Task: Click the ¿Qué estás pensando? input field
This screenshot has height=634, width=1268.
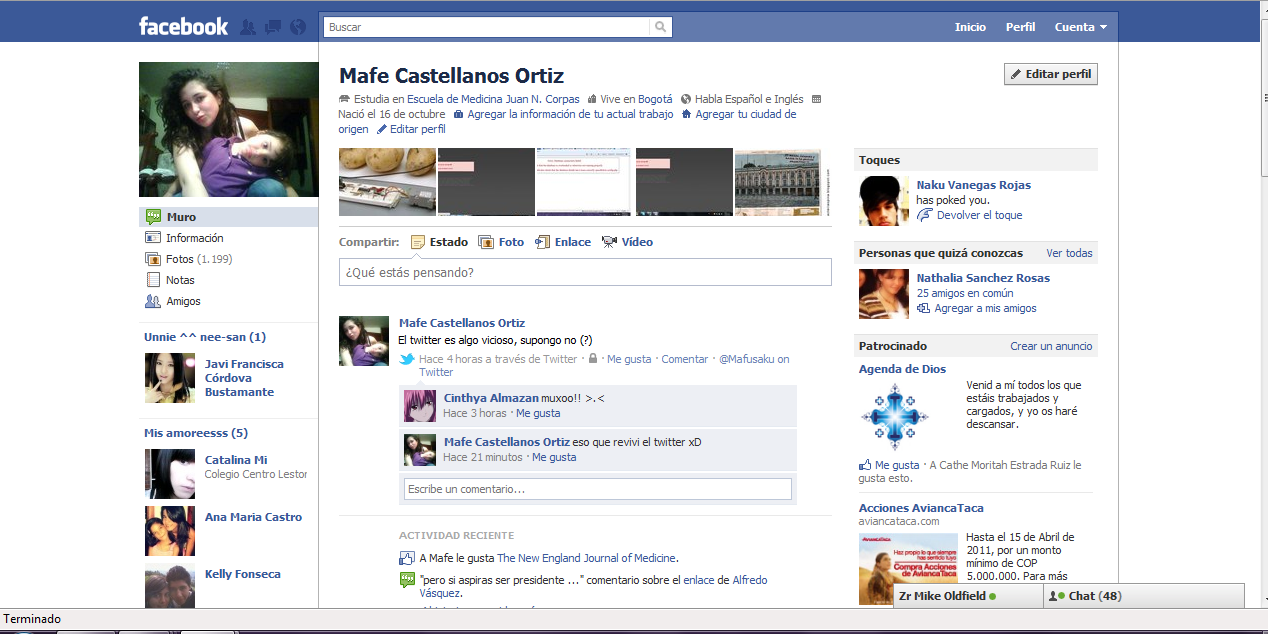Action: tap(586, 271)
